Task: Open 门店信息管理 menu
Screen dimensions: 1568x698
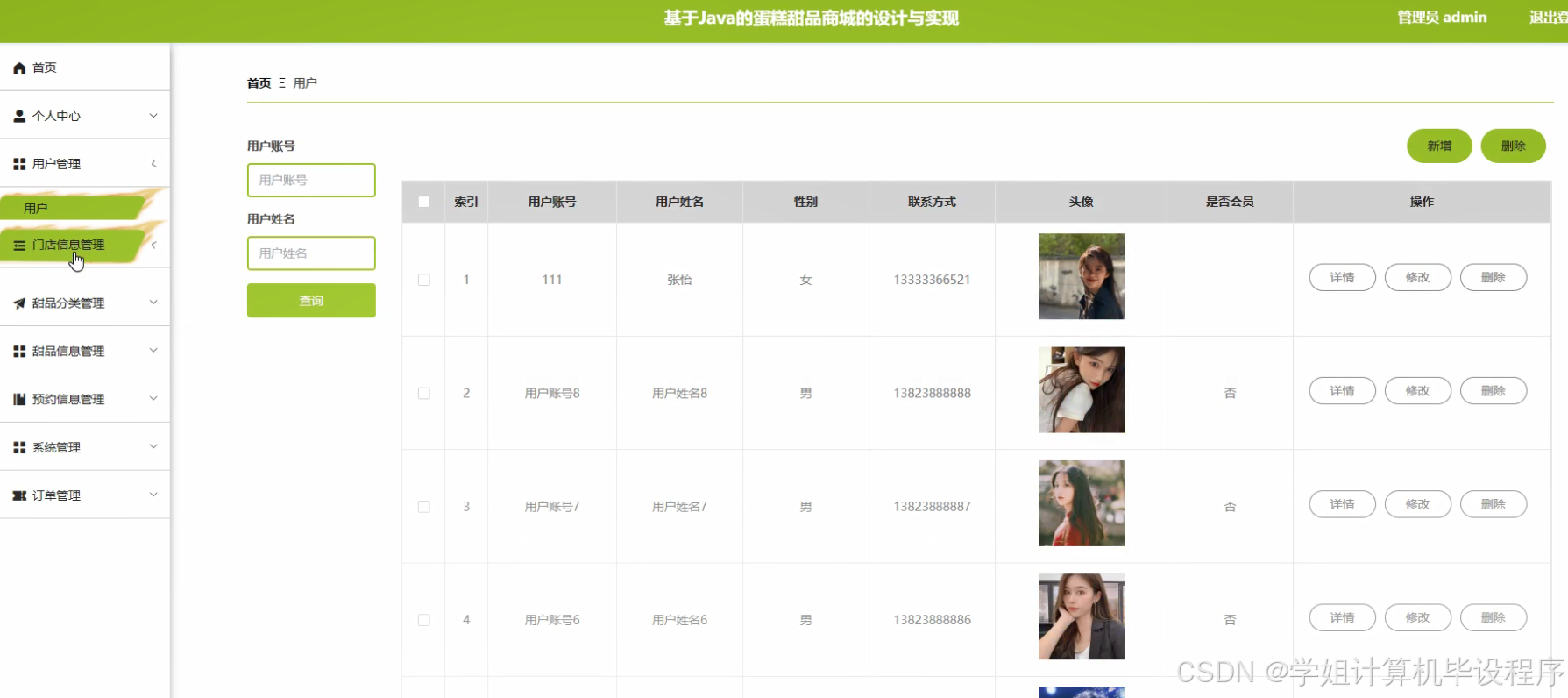Action: 85,246
